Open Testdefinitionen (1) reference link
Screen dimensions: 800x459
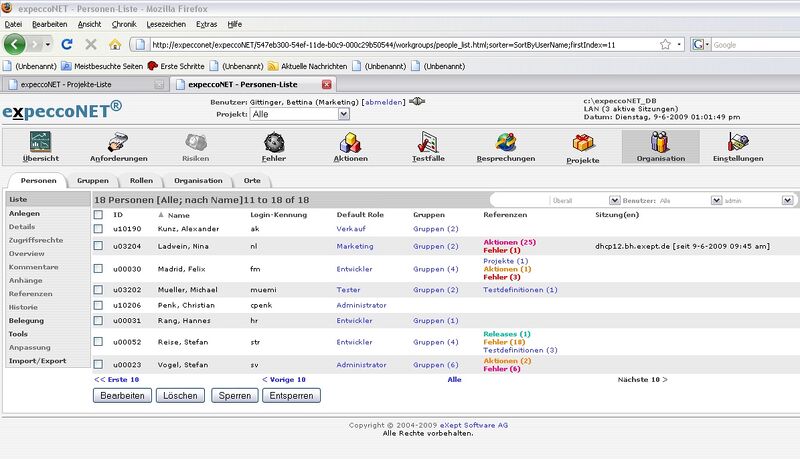point(520,290)
